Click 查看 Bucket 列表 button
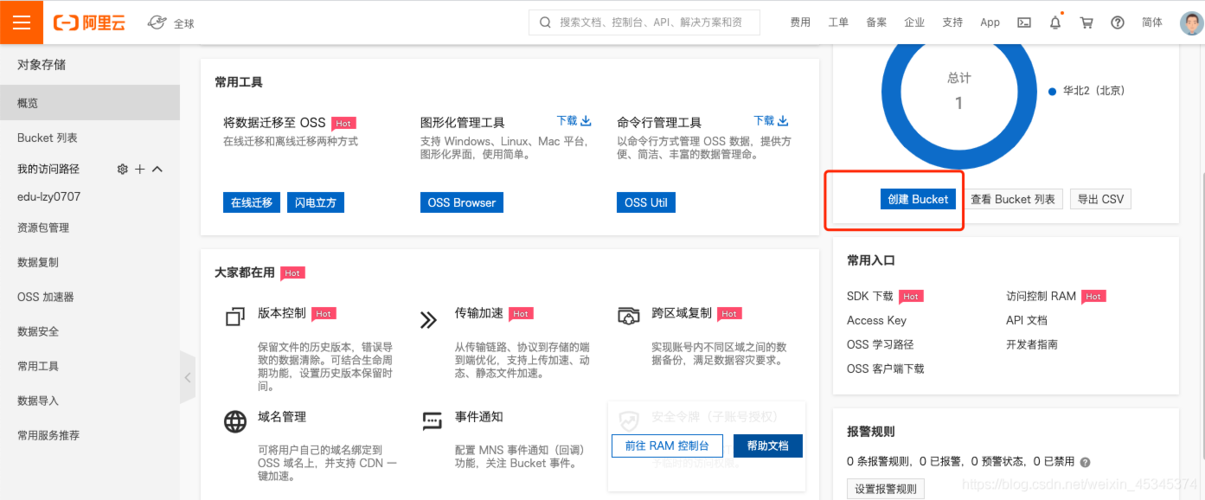The height and width of the screenshot is (500, 1205). click(x=1012, y=199)
